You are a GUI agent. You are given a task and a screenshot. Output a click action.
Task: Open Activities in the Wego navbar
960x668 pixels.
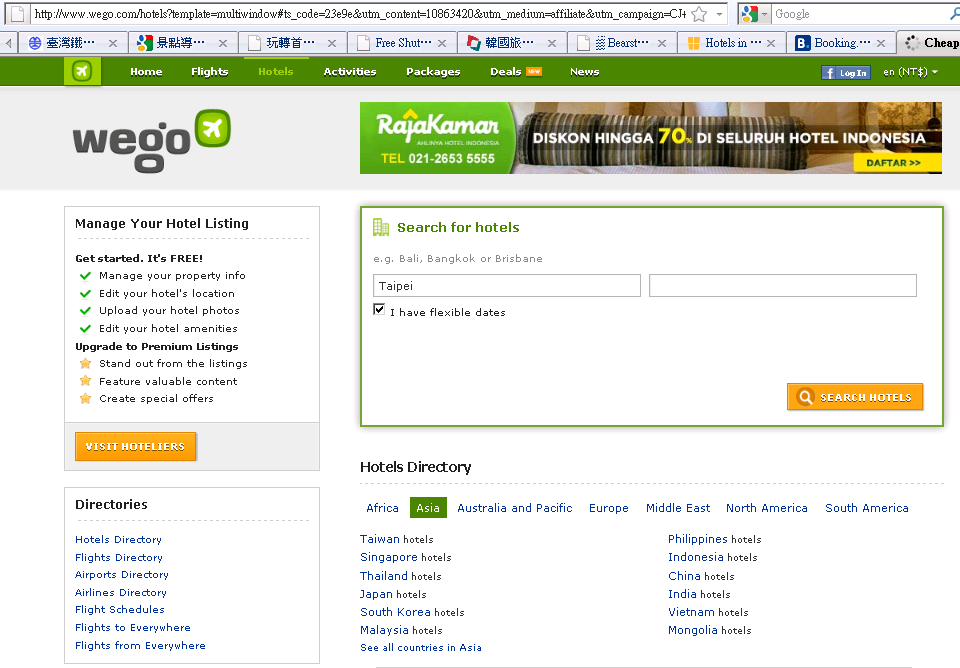coord(350,72)
